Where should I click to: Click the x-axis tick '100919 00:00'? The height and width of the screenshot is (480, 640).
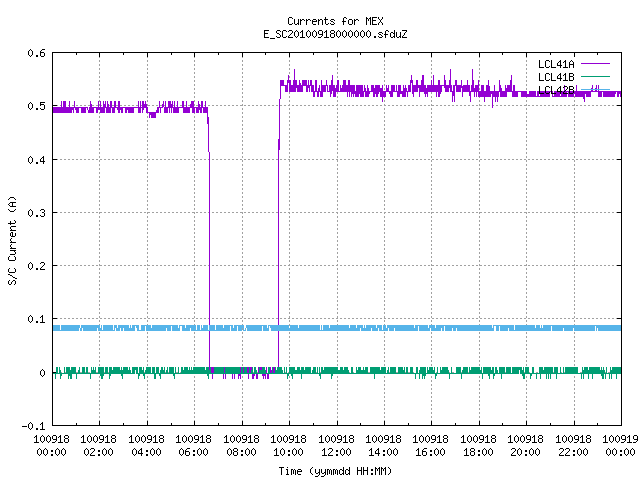click(x=620, y=446)
